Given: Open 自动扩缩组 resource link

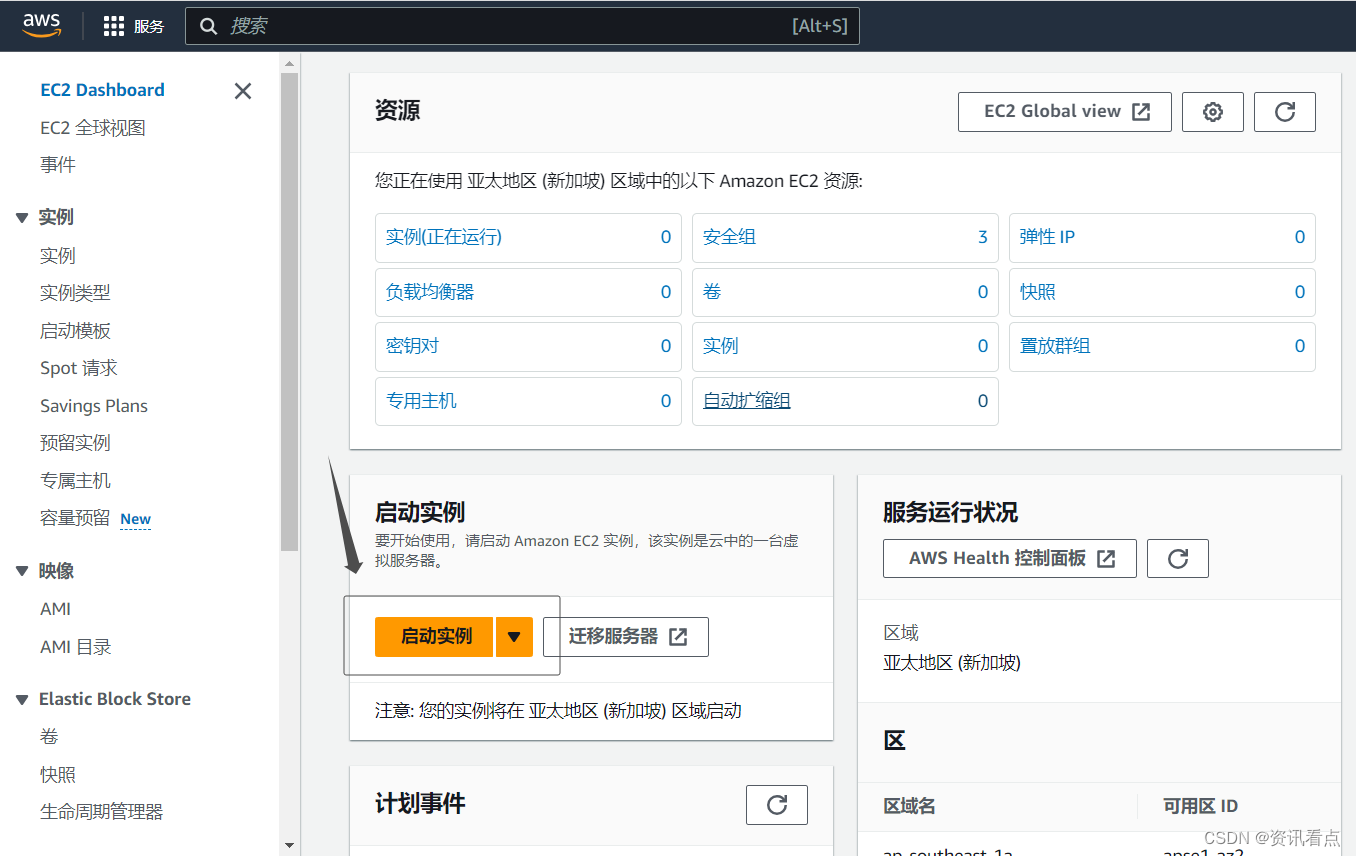Looking at the screenshot, I should 747,401.
